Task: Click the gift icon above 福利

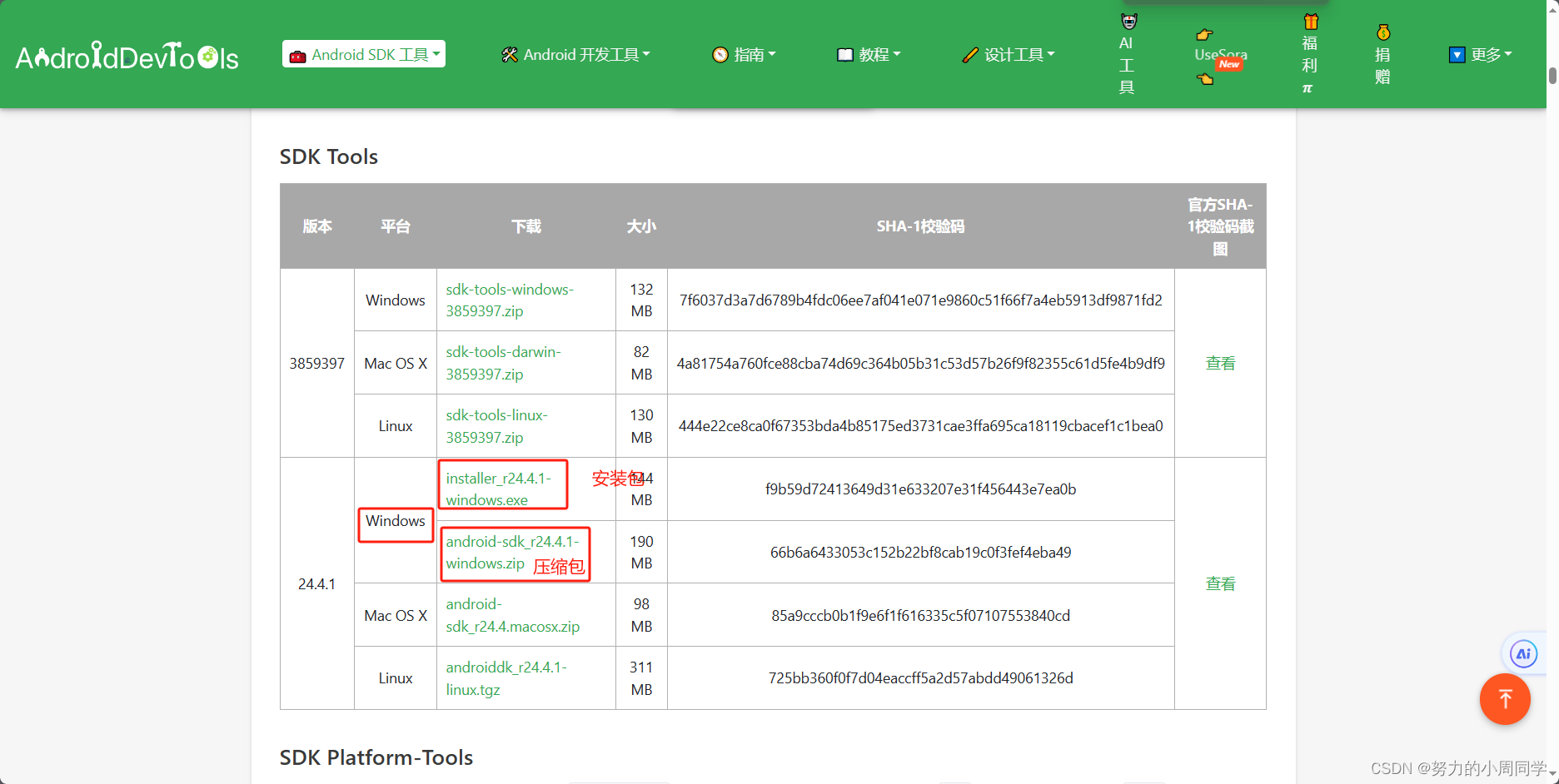Action: pos(1311,22)
